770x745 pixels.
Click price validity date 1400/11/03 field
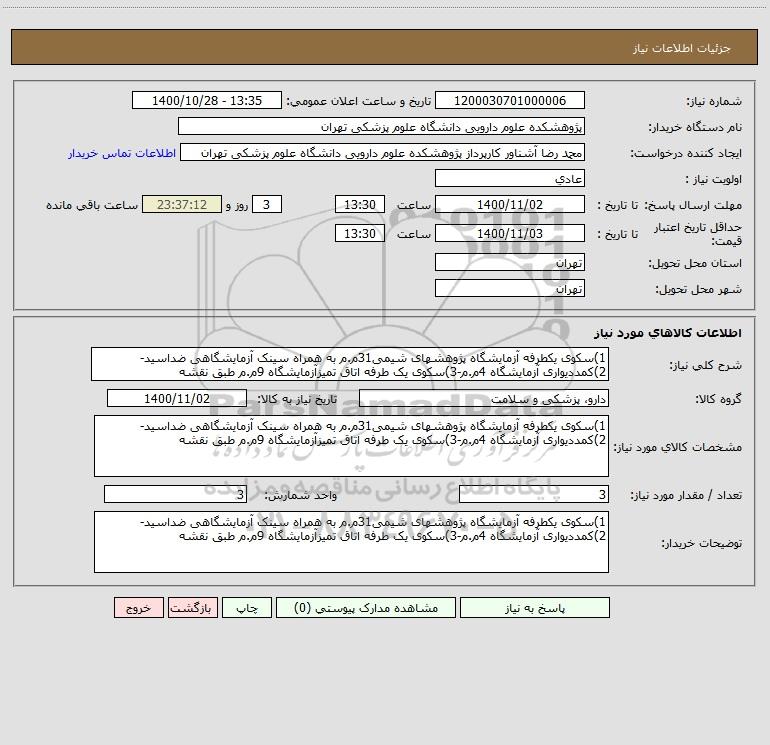tap(510, 233)
